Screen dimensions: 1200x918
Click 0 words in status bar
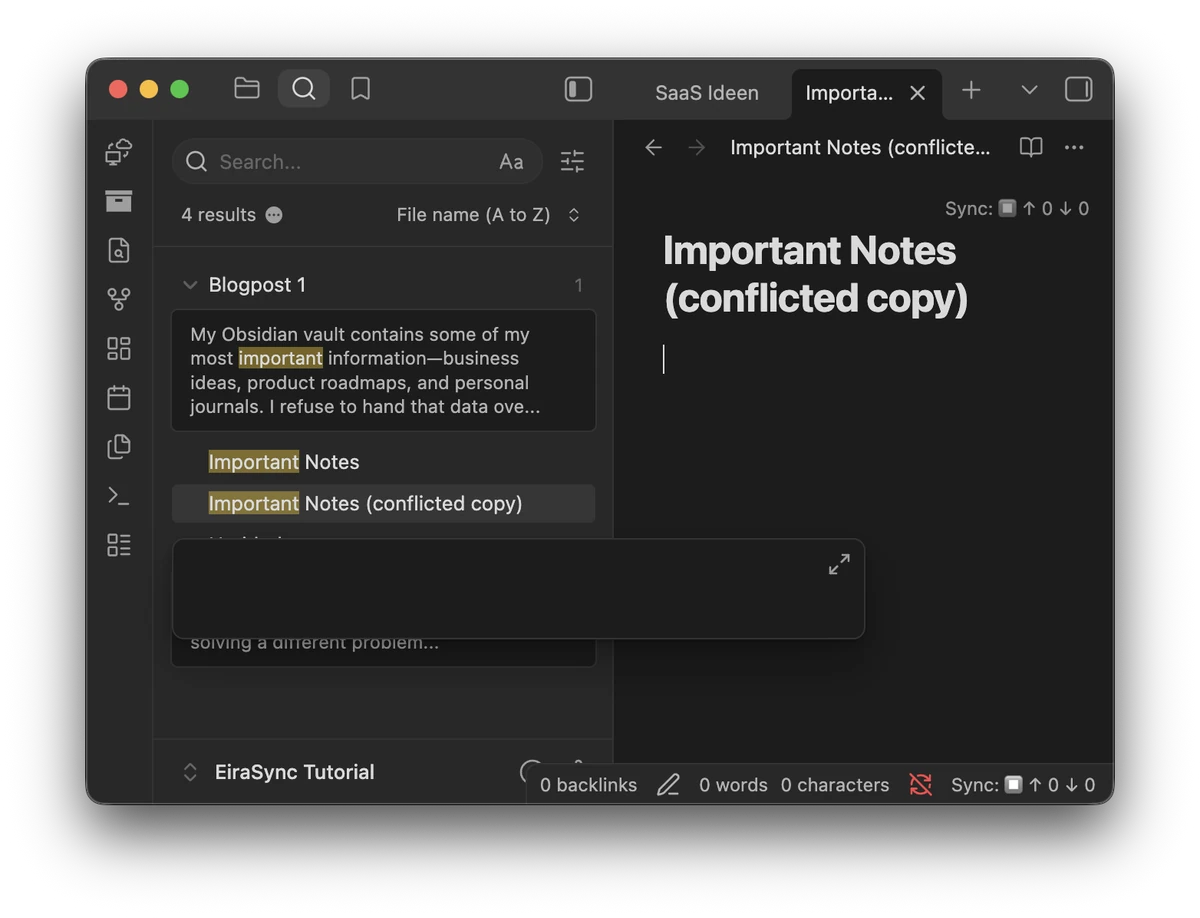point(733,785)
